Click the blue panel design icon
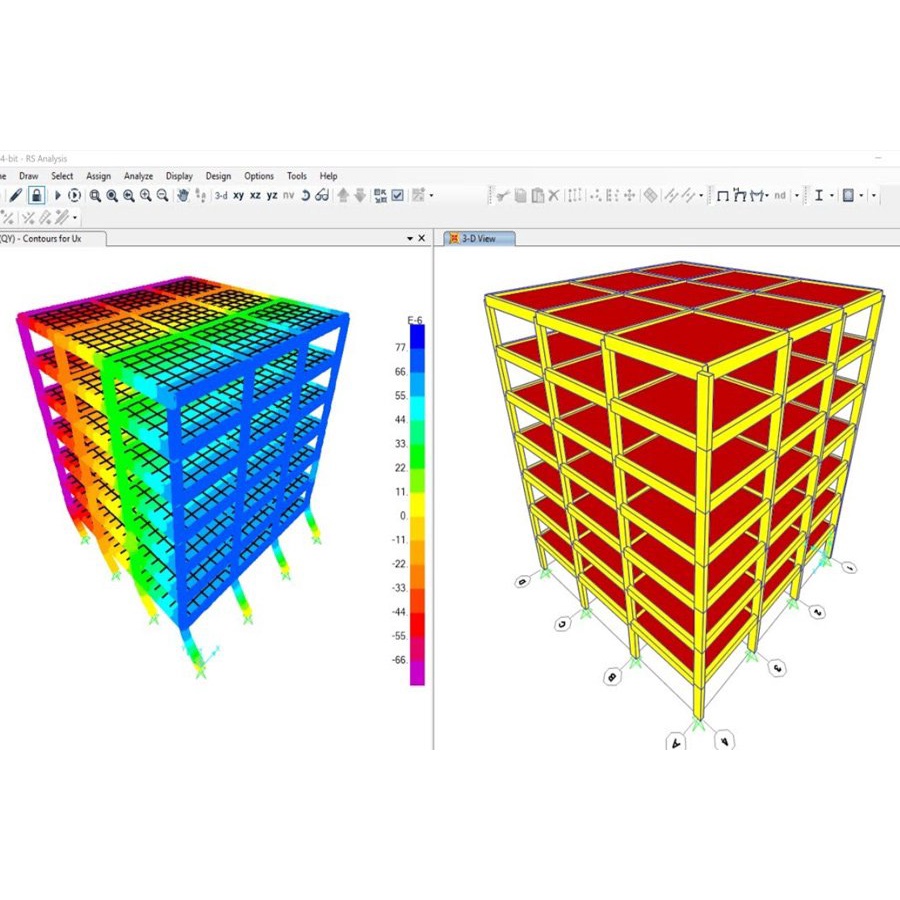Viewport: 900px width, 900px height. point(848,196)
